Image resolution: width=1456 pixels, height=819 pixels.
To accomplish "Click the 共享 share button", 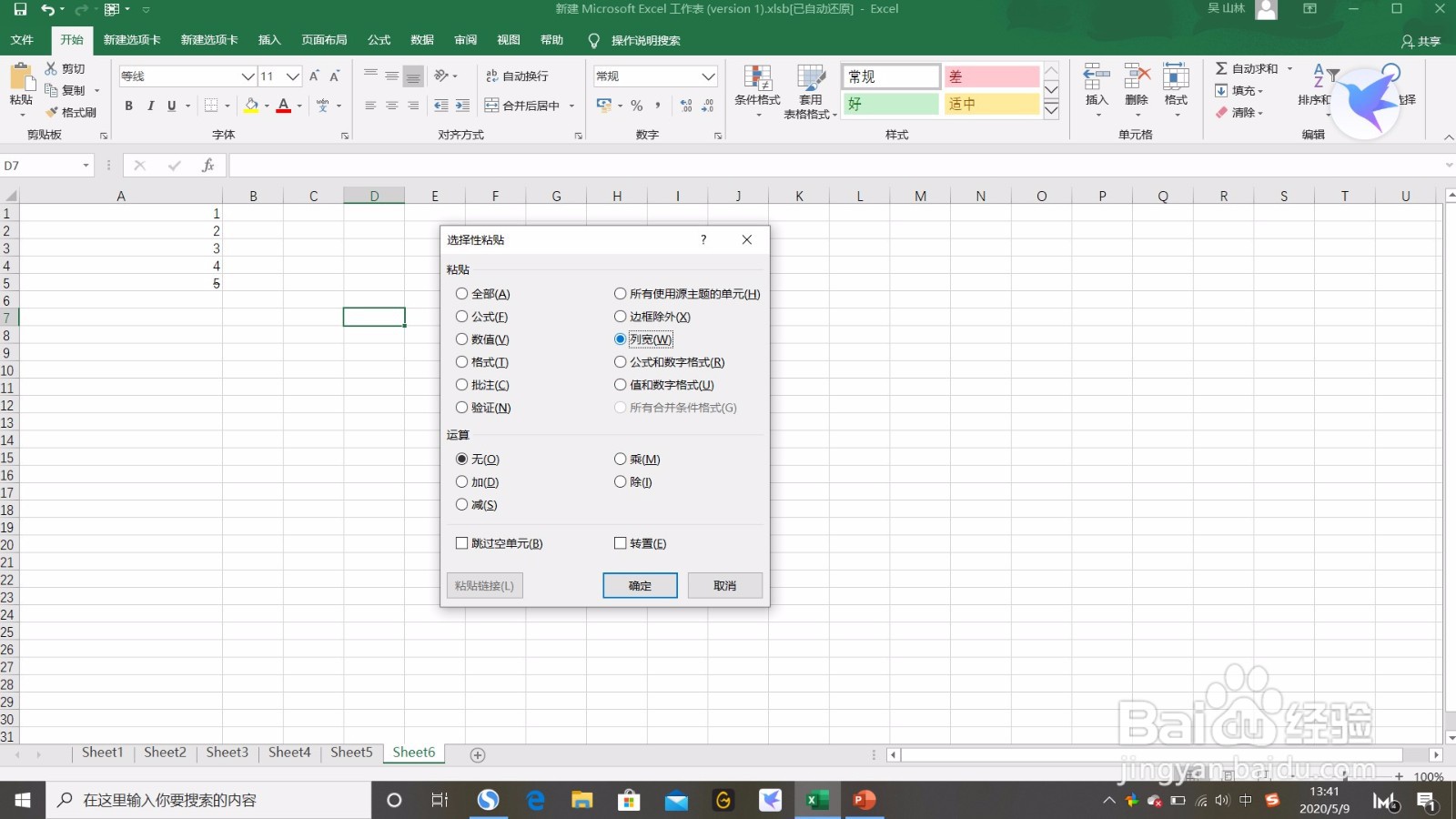I will coord(1421,41).
